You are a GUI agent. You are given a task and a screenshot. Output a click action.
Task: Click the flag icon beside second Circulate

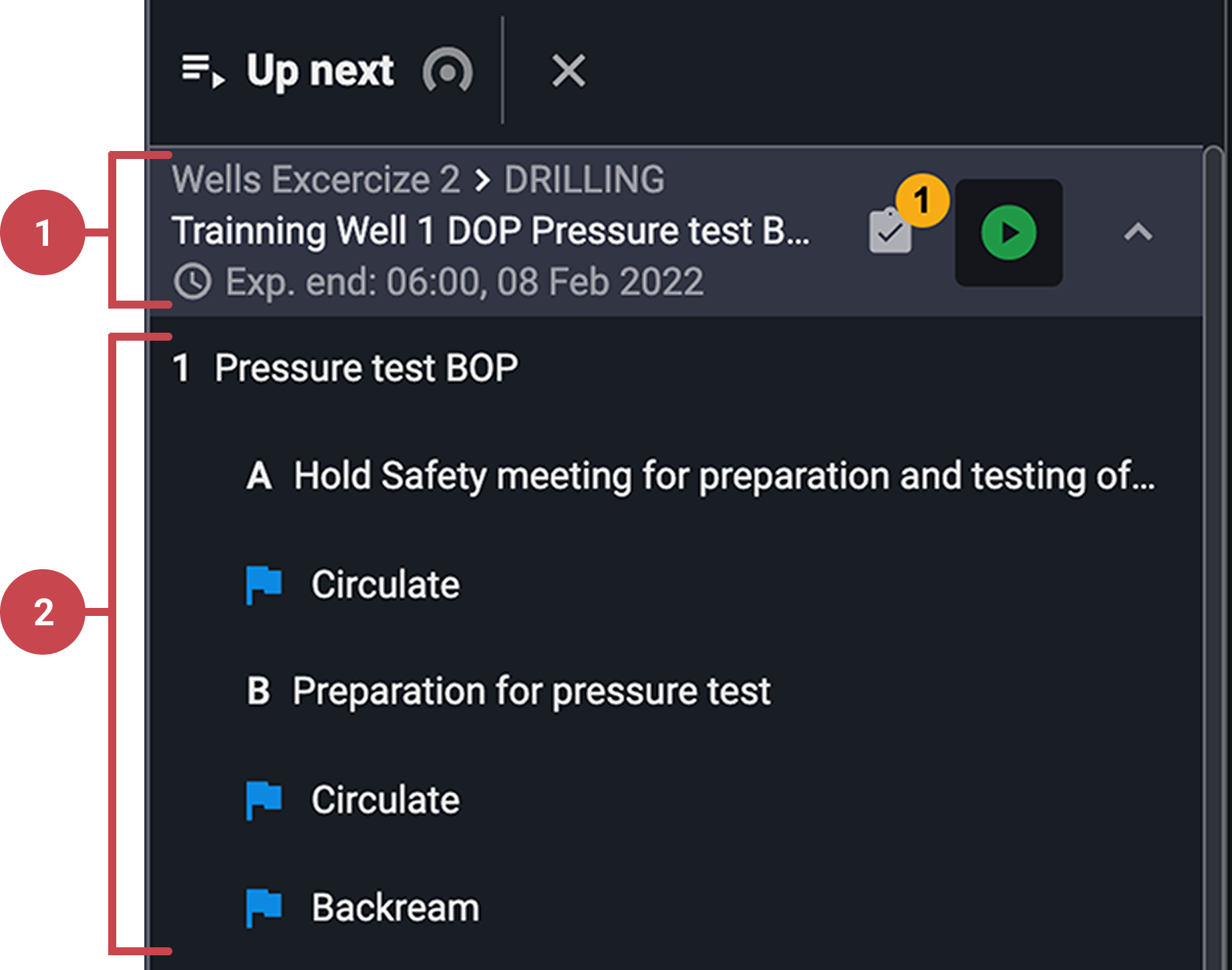coord(263,799)
